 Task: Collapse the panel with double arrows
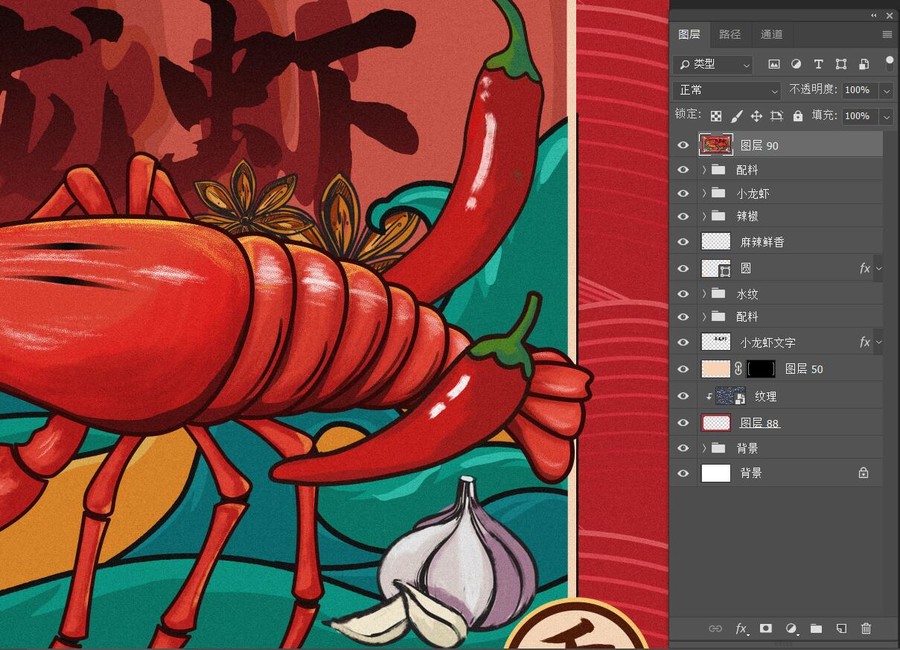point(874,16)
